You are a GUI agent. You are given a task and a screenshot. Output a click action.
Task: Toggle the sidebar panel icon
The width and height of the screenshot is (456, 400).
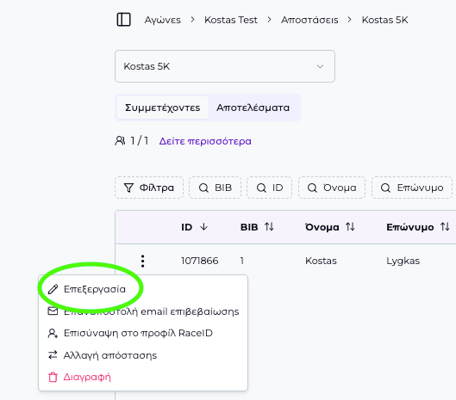click(124, 20)
